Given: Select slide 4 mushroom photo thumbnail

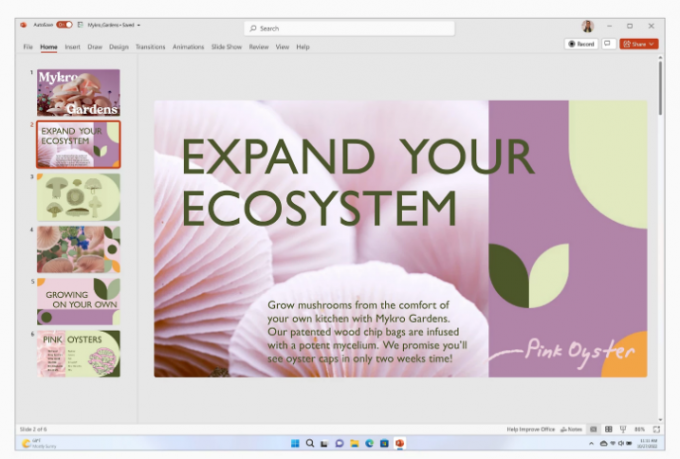Looking at the screenshot, I should [x=78, y=249].
